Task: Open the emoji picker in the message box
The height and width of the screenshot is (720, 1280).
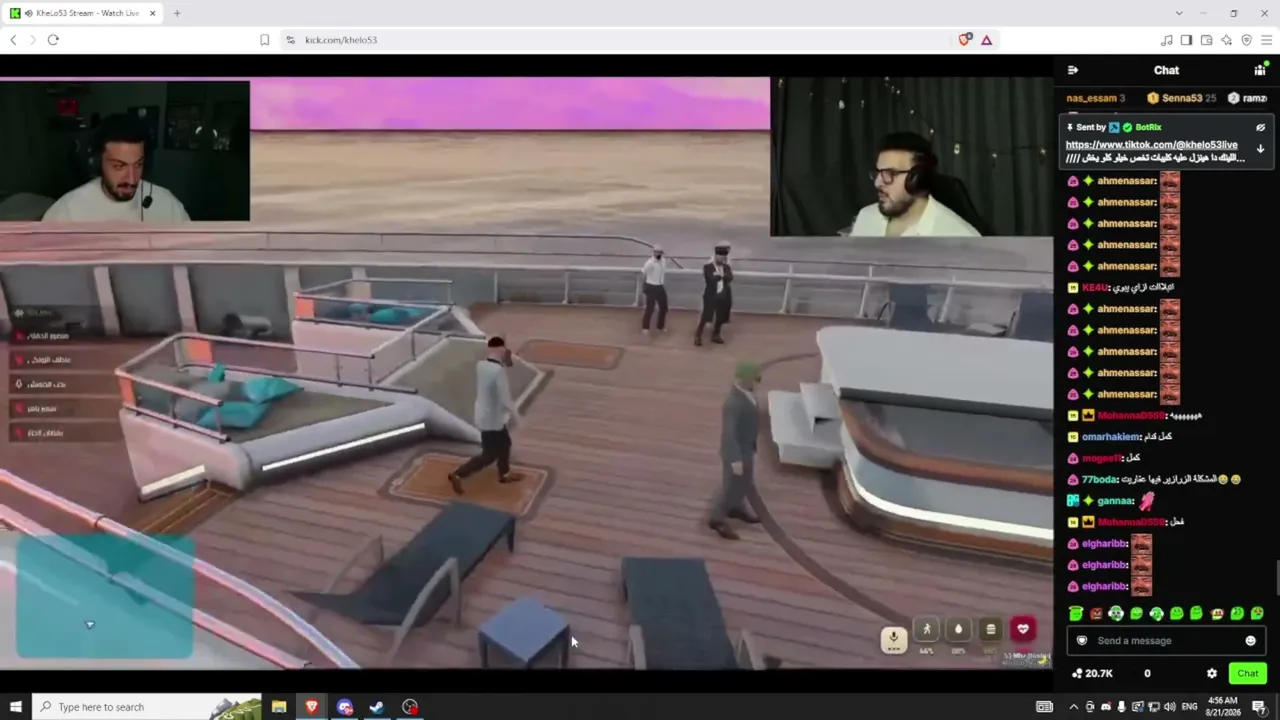Action: click(x=1250, y=641)
